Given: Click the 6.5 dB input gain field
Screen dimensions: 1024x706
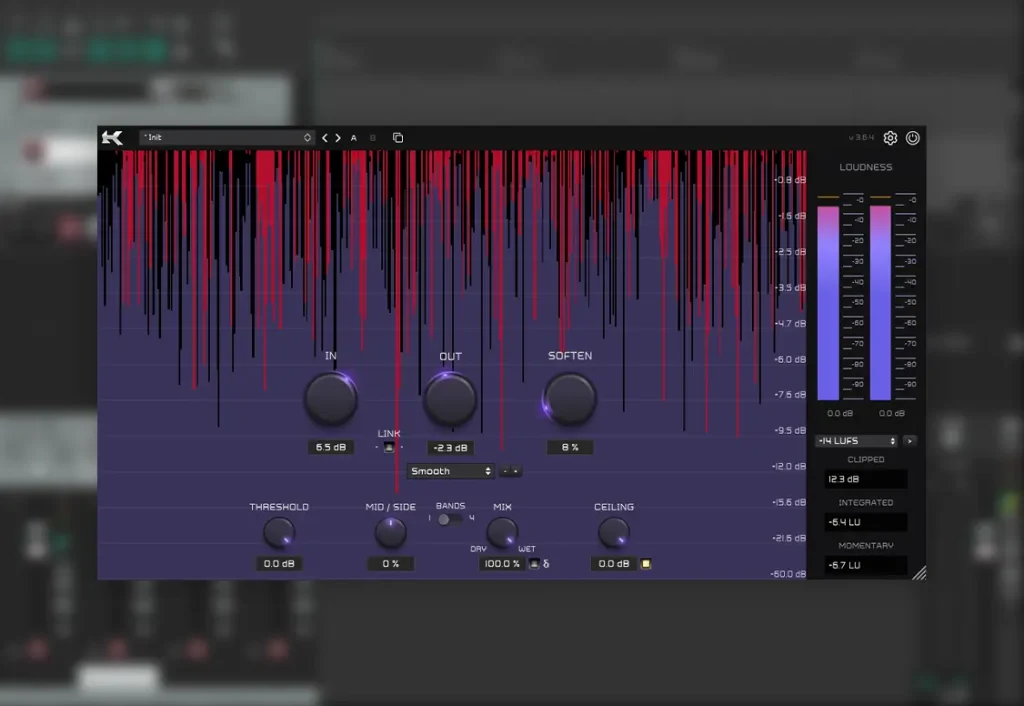Looking at the screenshot, I should click(330, 447).
